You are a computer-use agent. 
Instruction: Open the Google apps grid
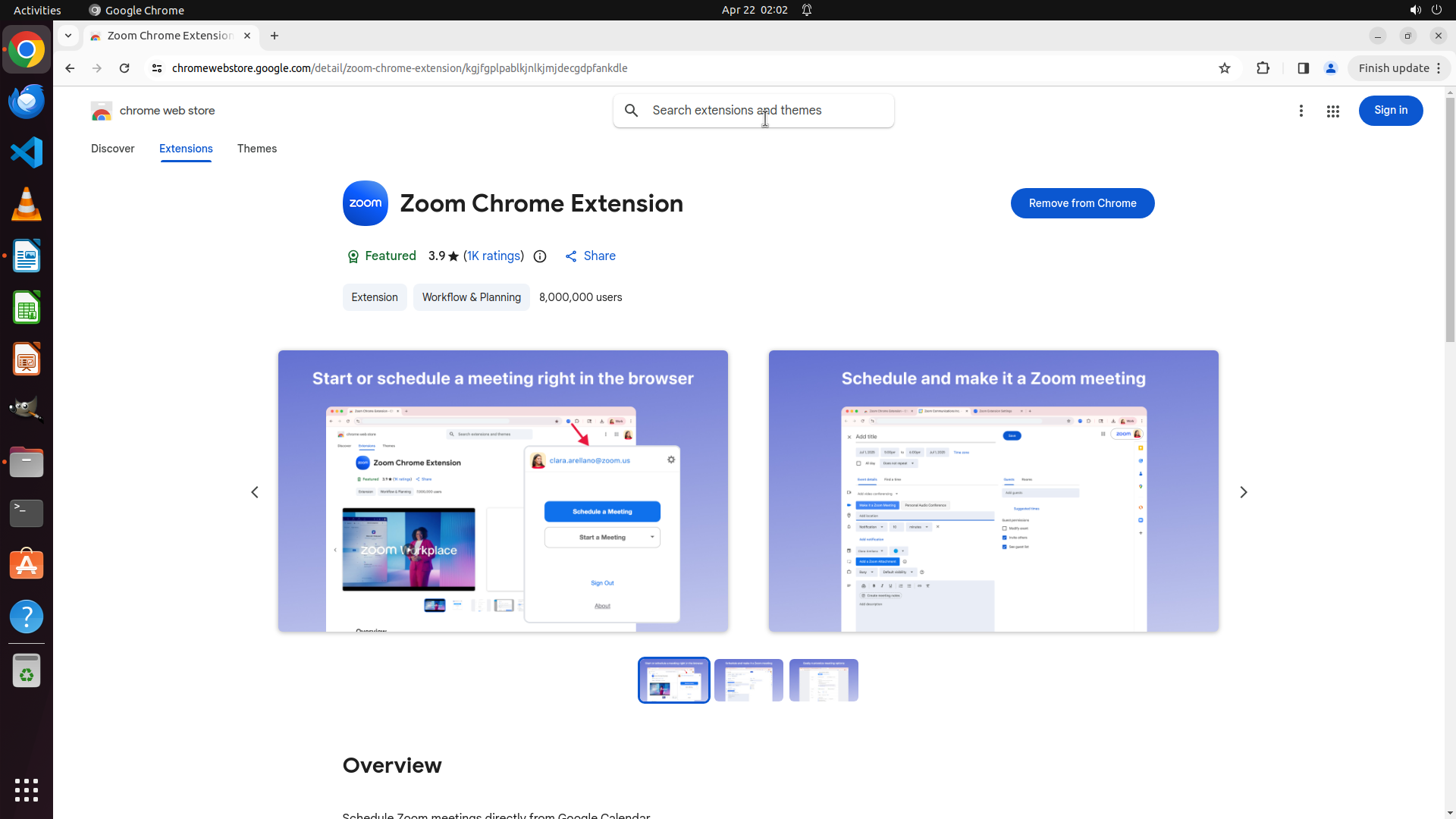[x=1332, y=111]
